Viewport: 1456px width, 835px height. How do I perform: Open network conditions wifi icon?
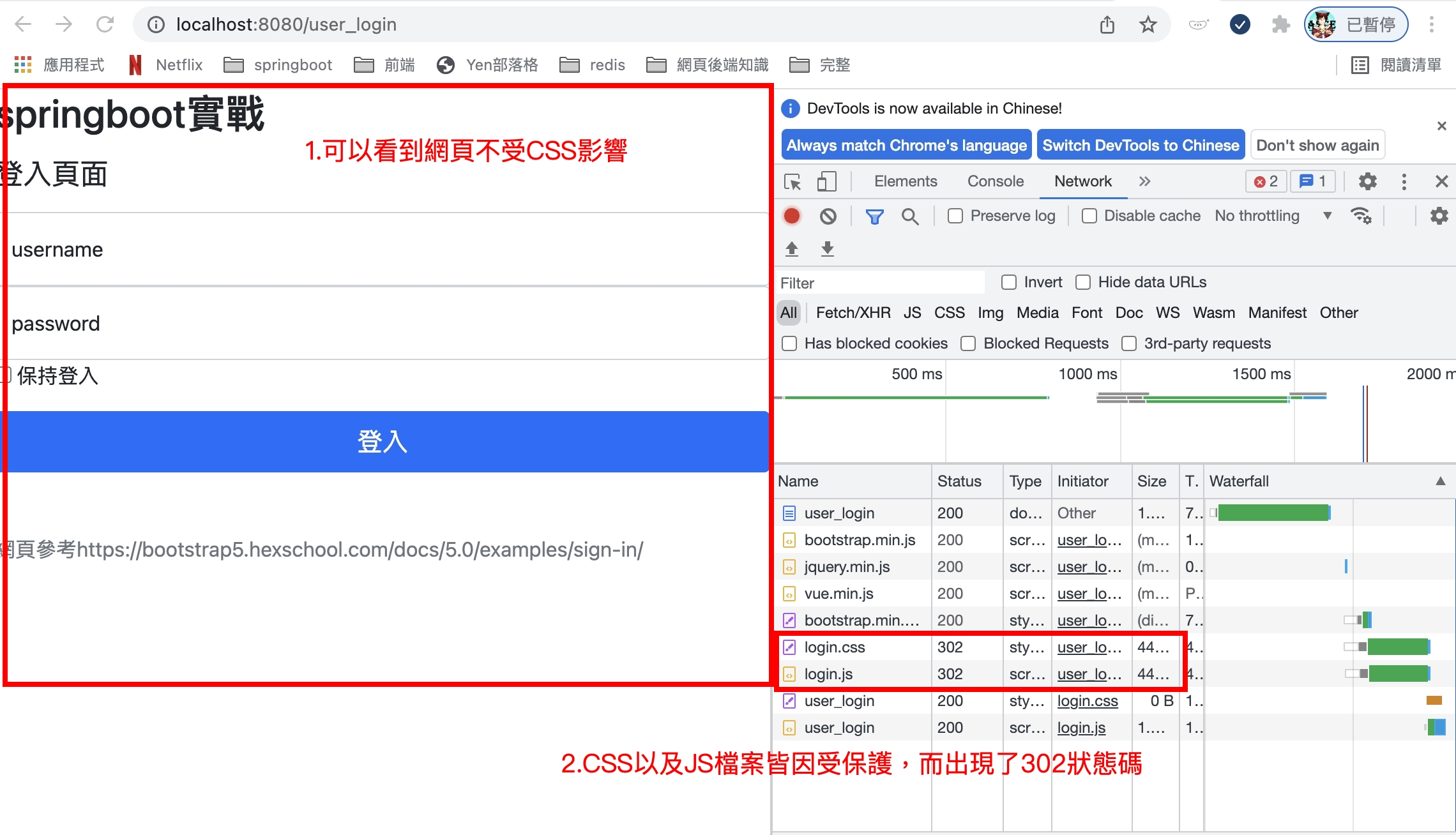click(x=1361, y=216)
